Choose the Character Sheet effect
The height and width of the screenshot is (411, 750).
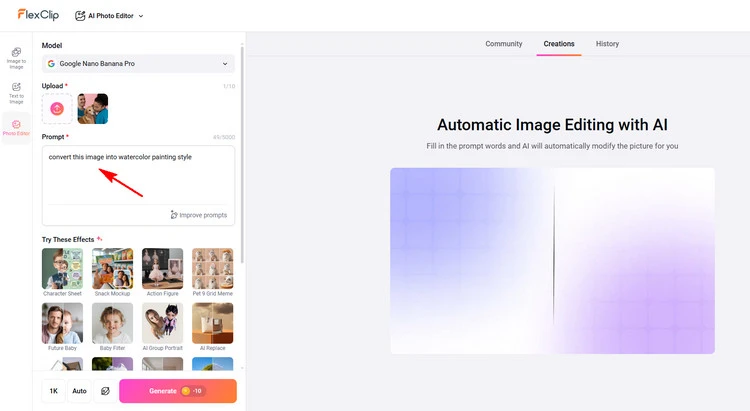[x=62, y=269]
